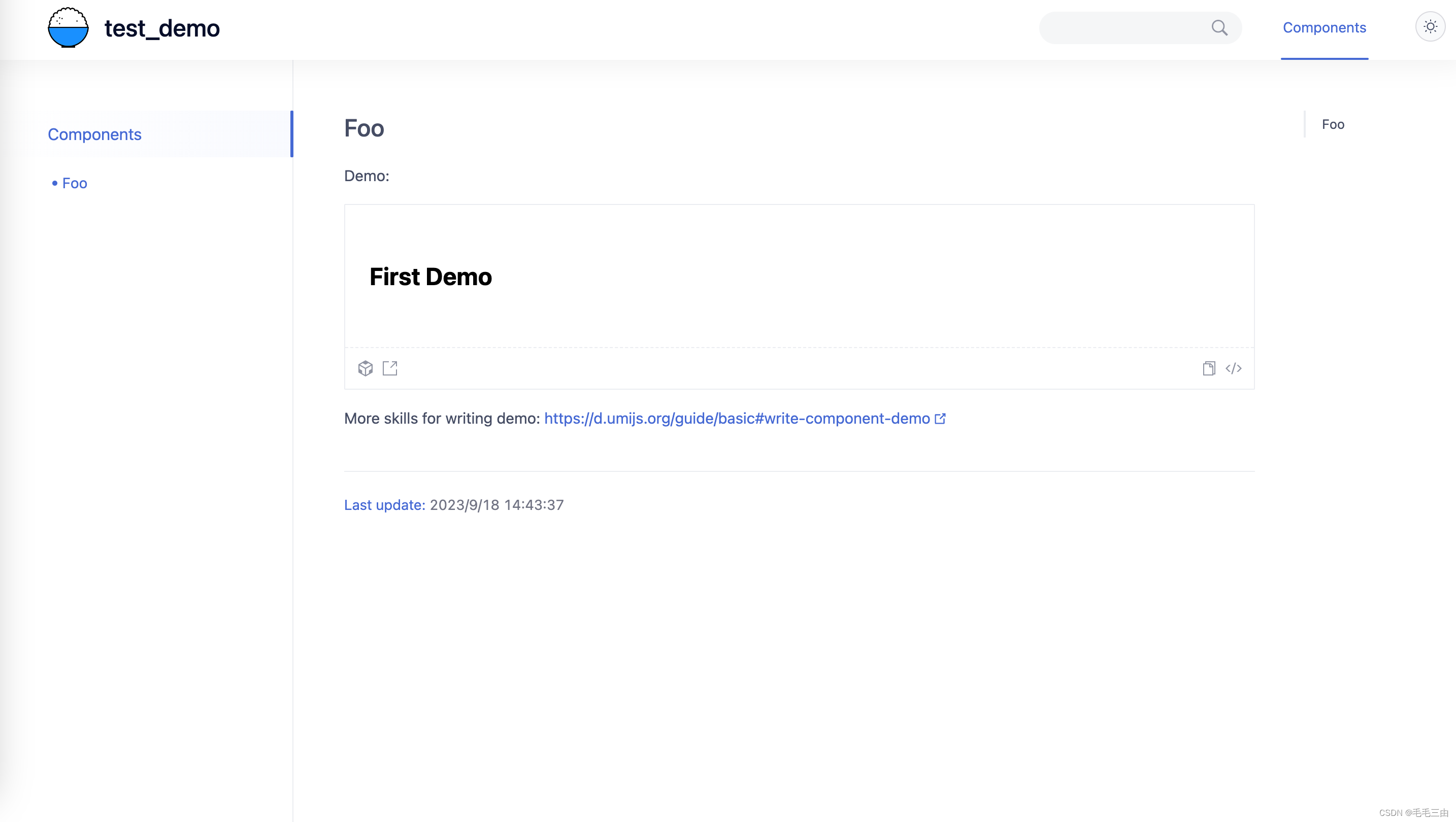Screen dimensions: 1456x822
Task: Open the dumi write-component-demo link
Action: [x=745, y=418]
